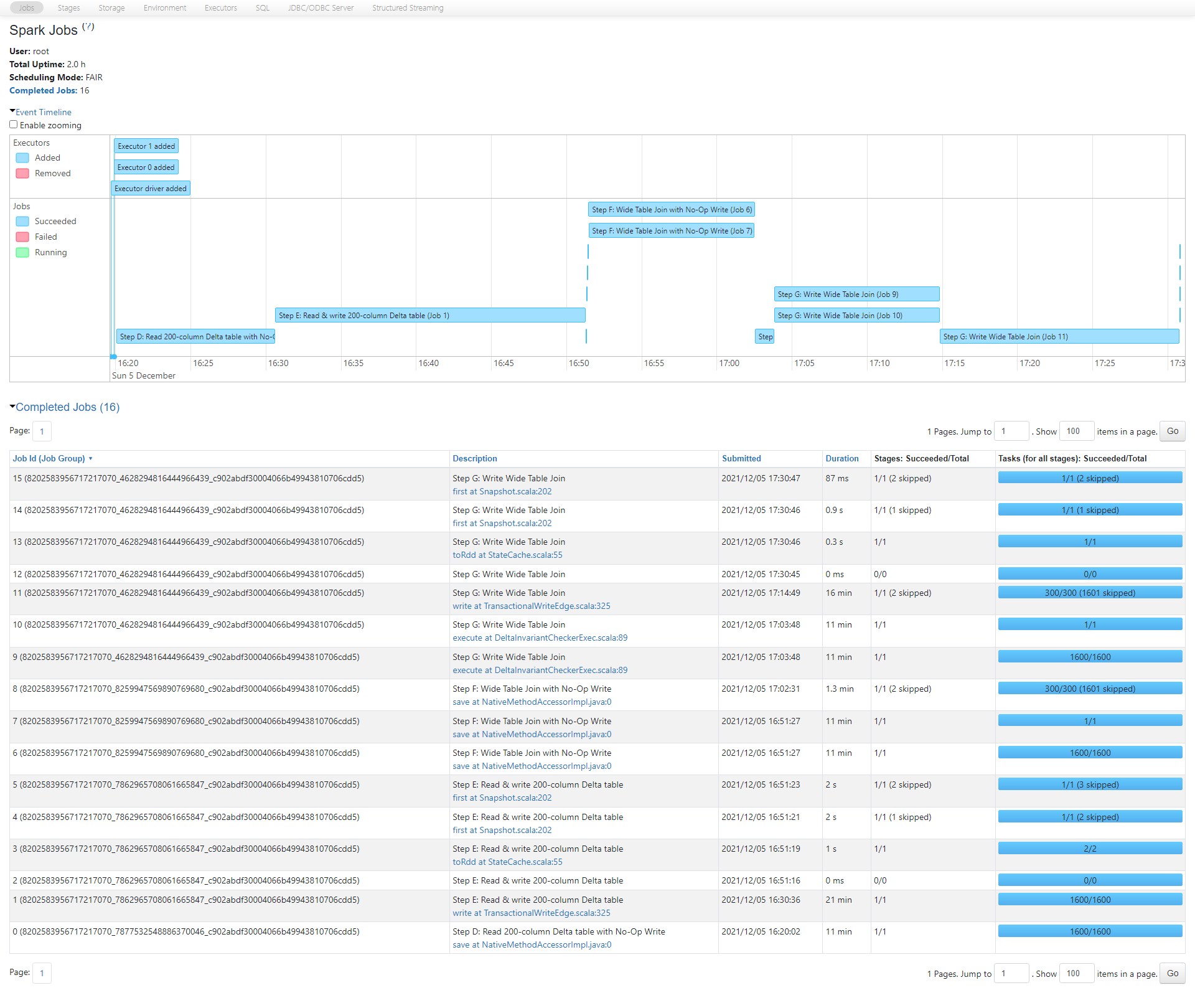This screenshot has height=1008, width=1195.
Task: Enable zooming checkbox
Action: tap(14, 125)
